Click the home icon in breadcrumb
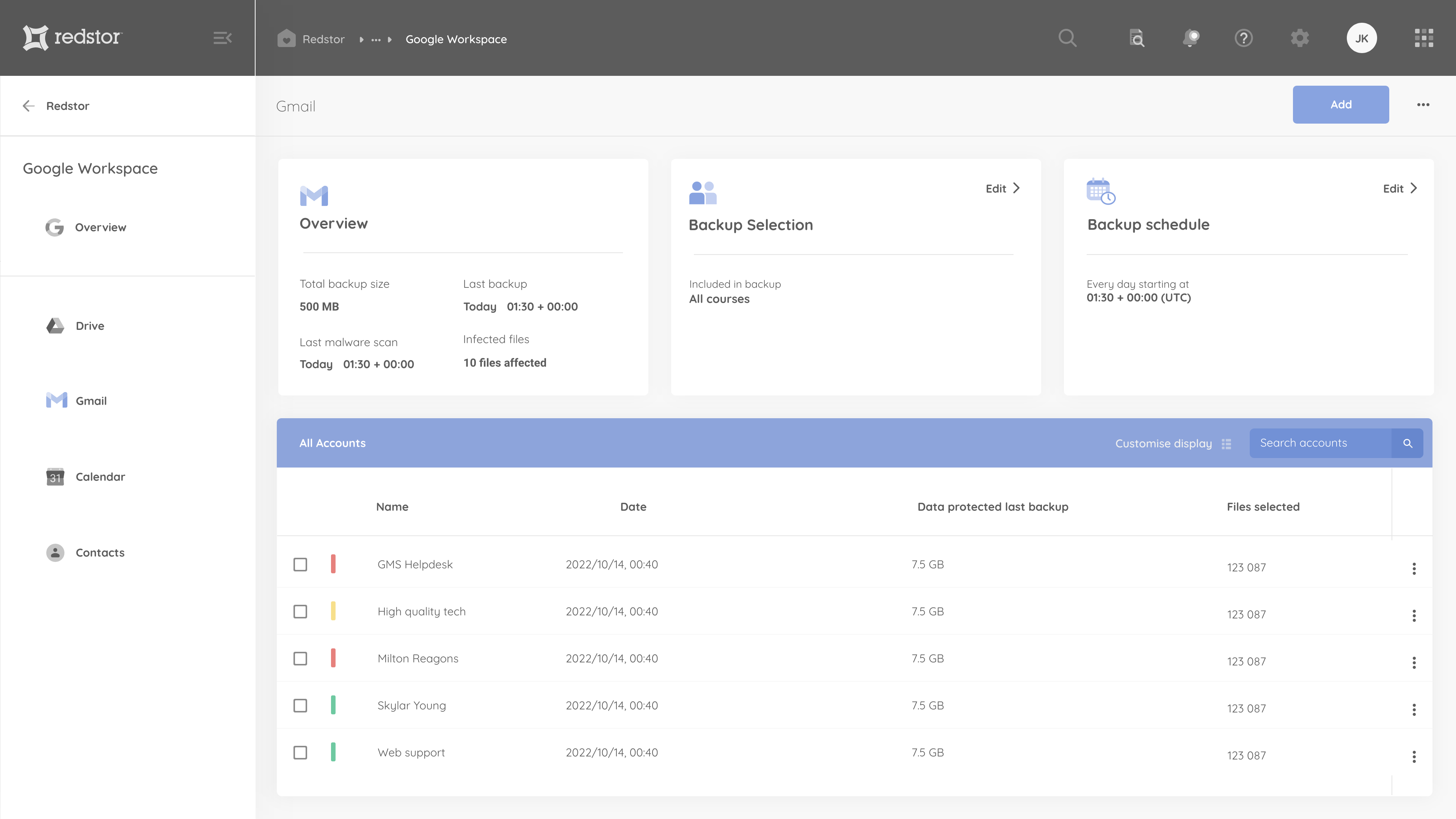The image size is (1456, 819). (287, 38)
